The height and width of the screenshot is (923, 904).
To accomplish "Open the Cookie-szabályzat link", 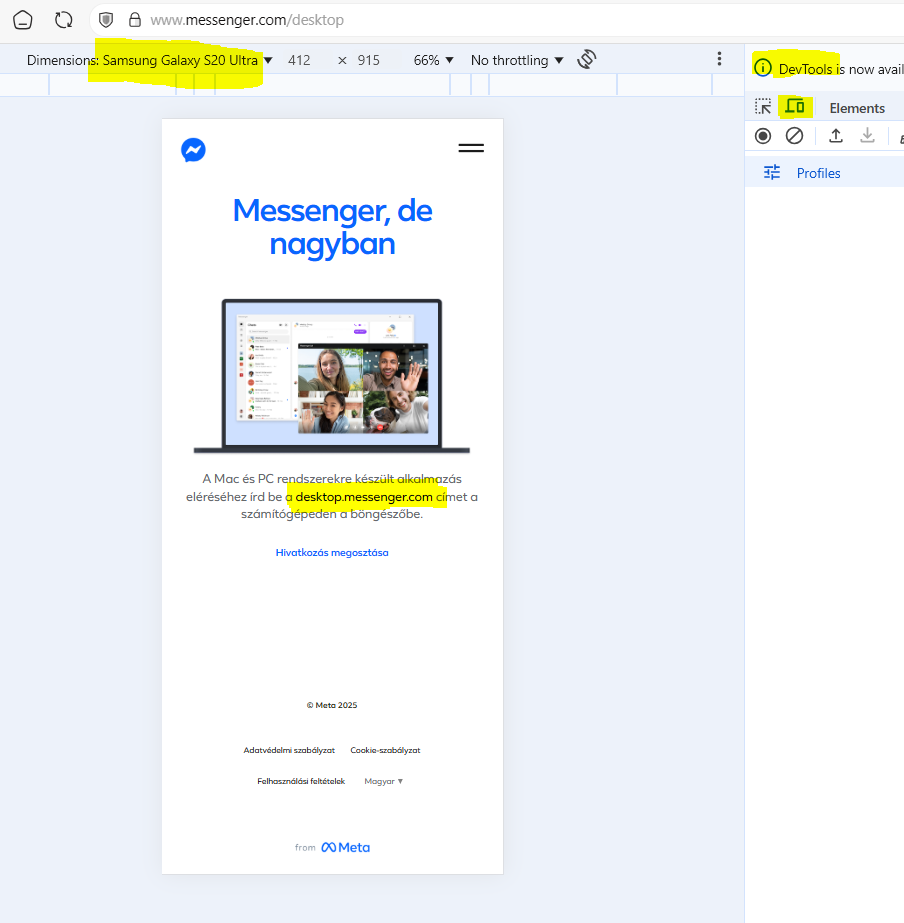I will click(385, 750).
